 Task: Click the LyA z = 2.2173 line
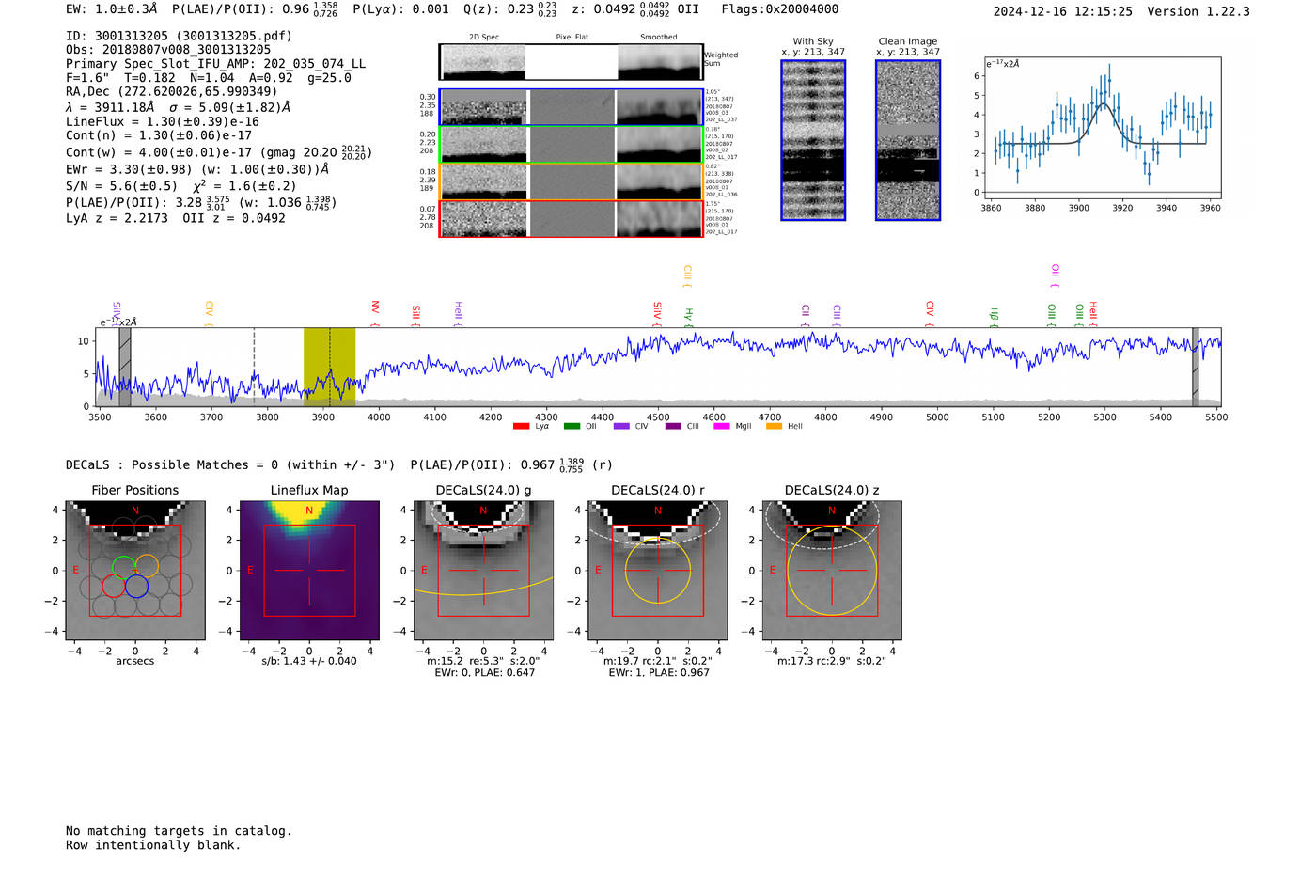(176, 218)
